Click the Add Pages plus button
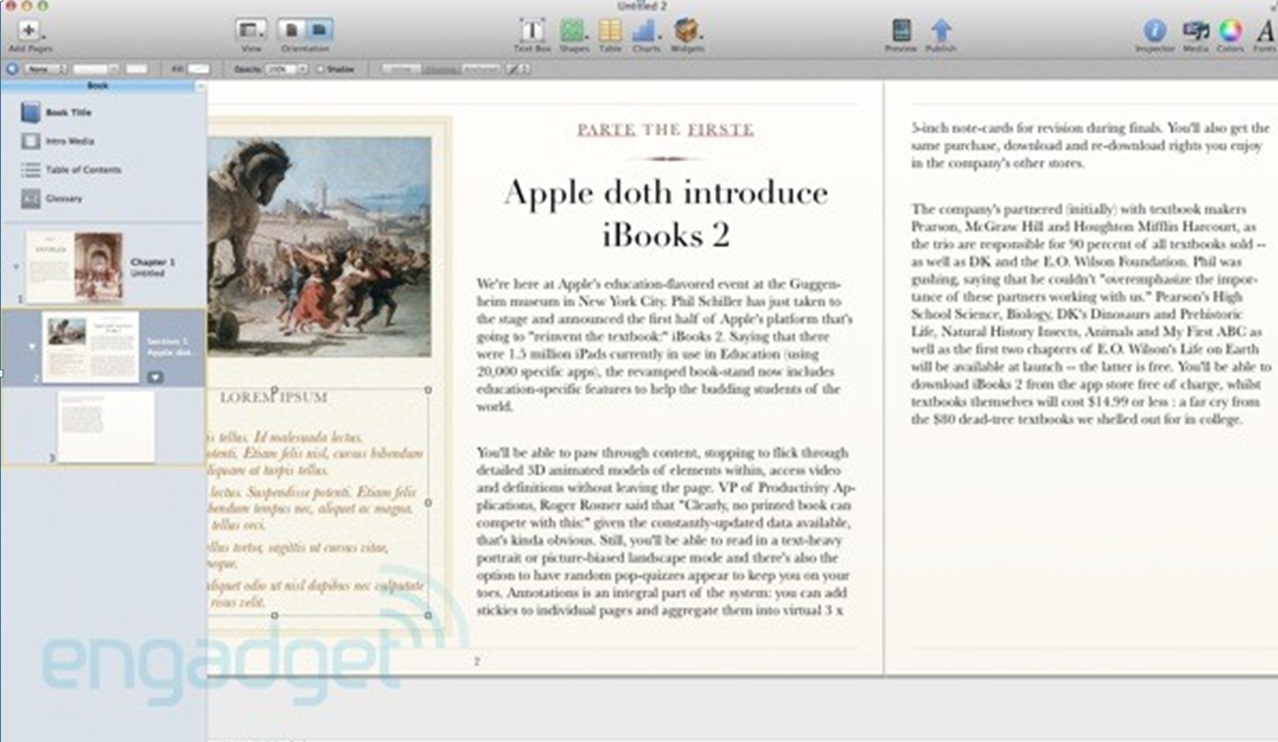Image resolution: width=1278 pixels, height=742 pixels. [x=29, y=30]
